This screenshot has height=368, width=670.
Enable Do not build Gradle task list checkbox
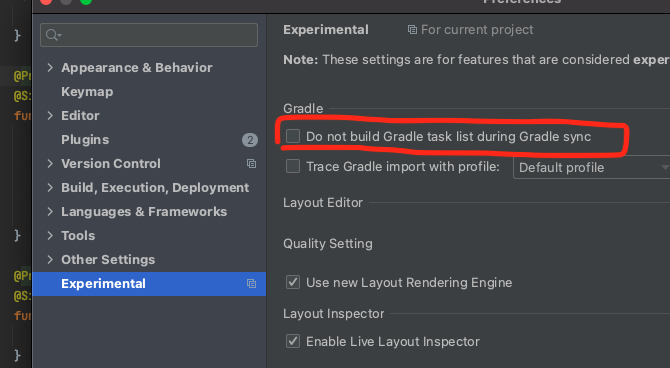[293, 136]
